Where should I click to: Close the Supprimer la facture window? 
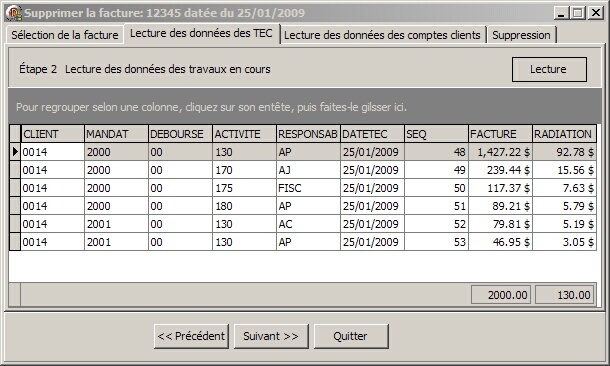[596, 13]
